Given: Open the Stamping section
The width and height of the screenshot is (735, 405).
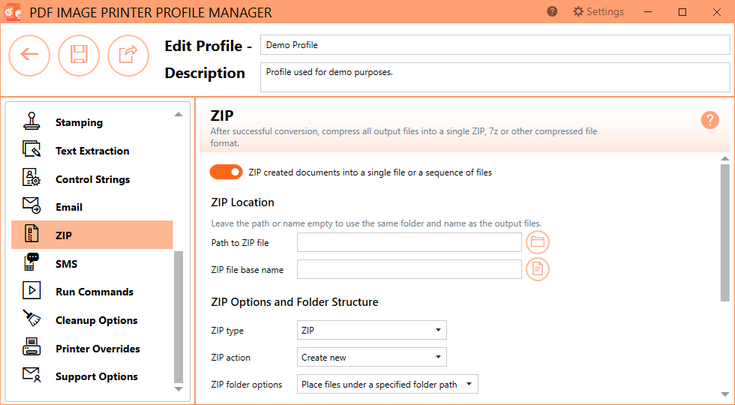Looking at the screenshot, I should (x=92, y=122).
